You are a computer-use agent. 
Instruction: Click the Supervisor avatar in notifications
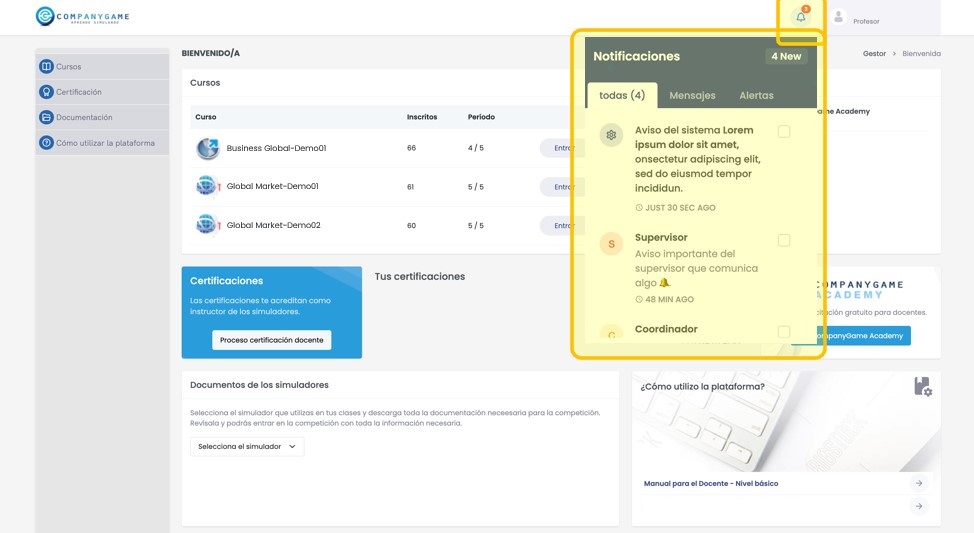coord(611,244)
